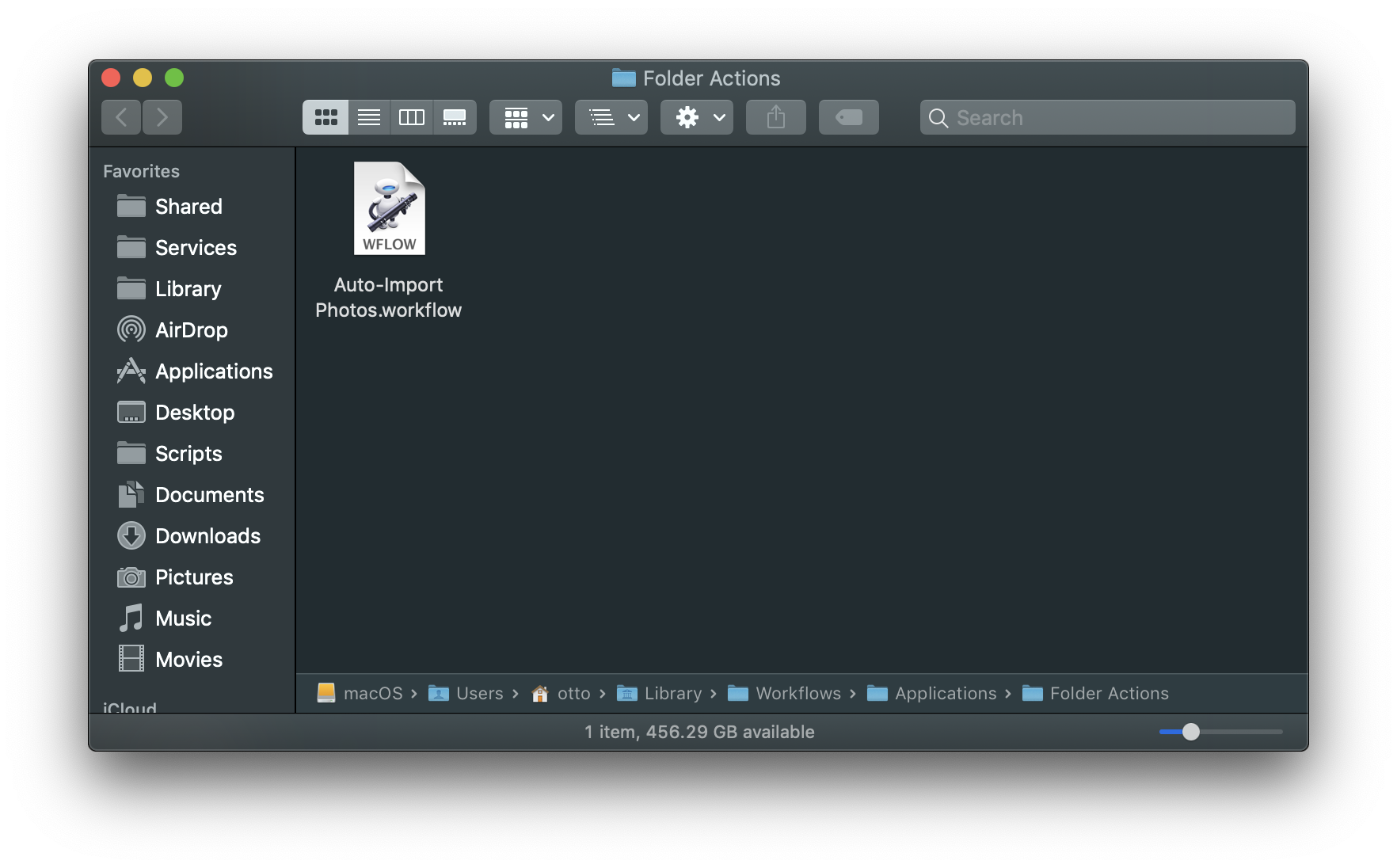Select the icon view button
This screenshot has width=1397, height=868.
click(x=325, y=117)
